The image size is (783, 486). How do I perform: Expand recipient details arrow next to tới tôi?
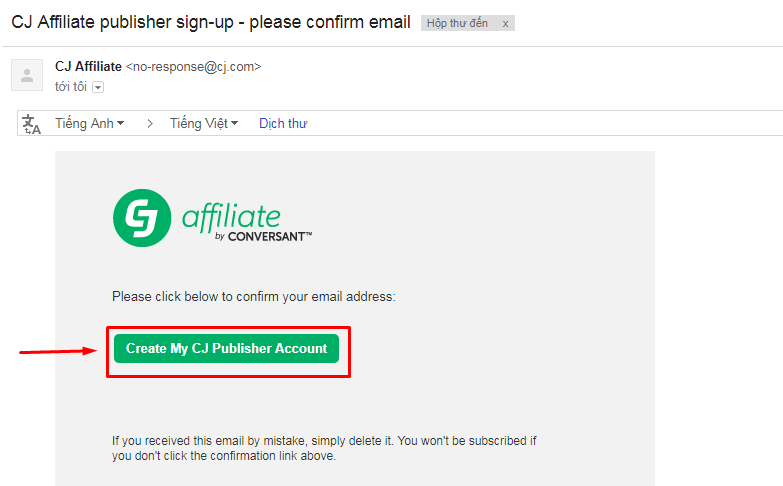click(98, 87)
